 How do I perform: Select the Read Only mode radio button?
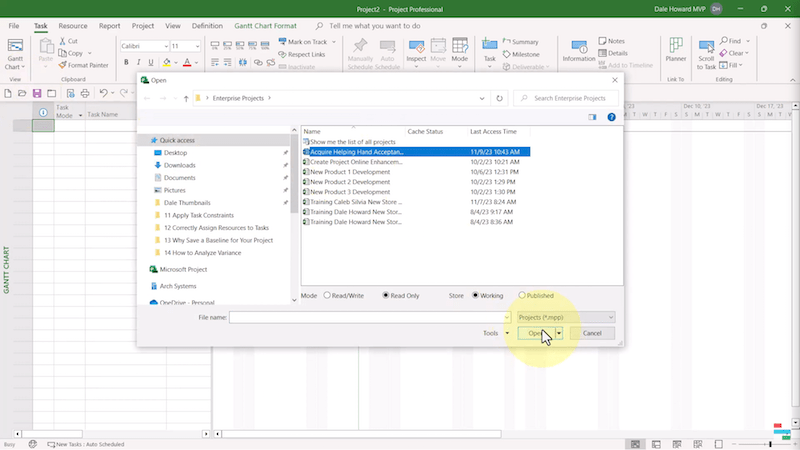coord(386,295)
